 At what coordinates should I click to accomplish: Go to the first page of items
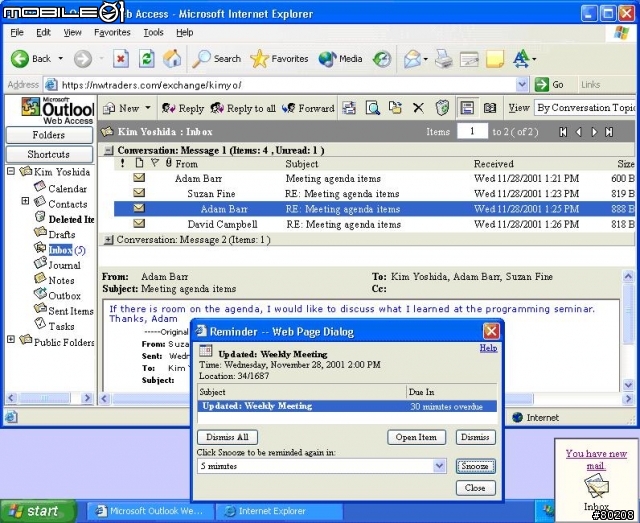click(563, 132)
